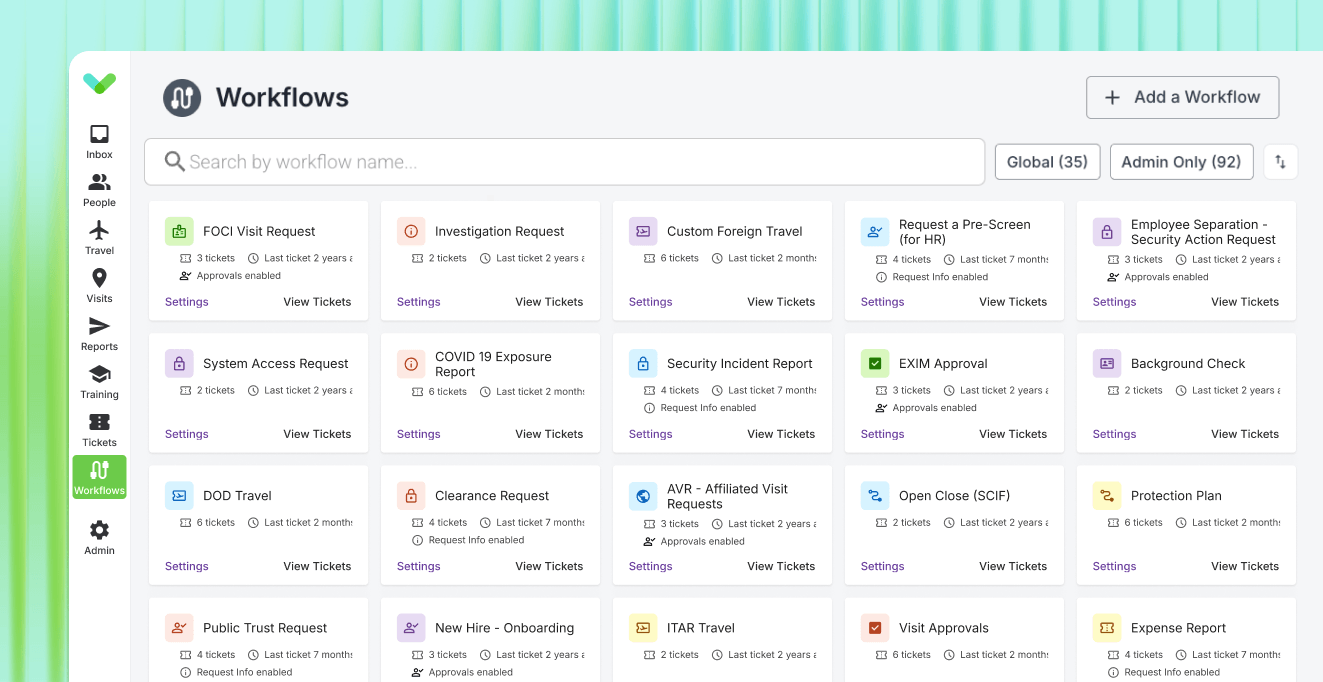Viewport: 1323px width, 682px height.
Task: Click the Search by workflow name field
Action: 565,162
